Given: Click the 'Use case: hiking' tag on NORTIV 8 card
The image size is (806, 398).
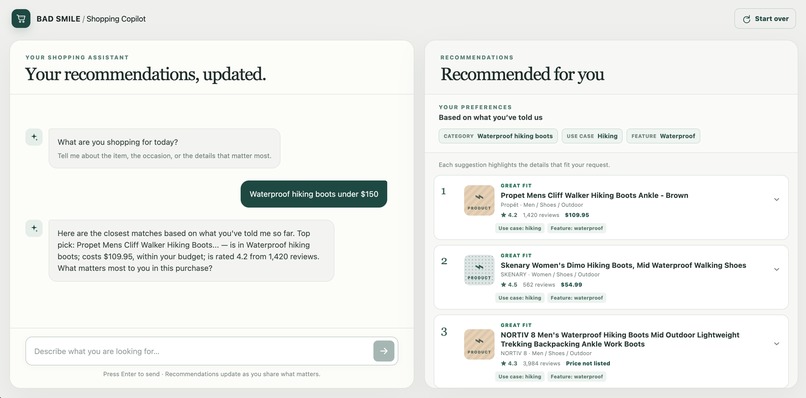Looking at the screenshot, I should click(x=520, y=376).
